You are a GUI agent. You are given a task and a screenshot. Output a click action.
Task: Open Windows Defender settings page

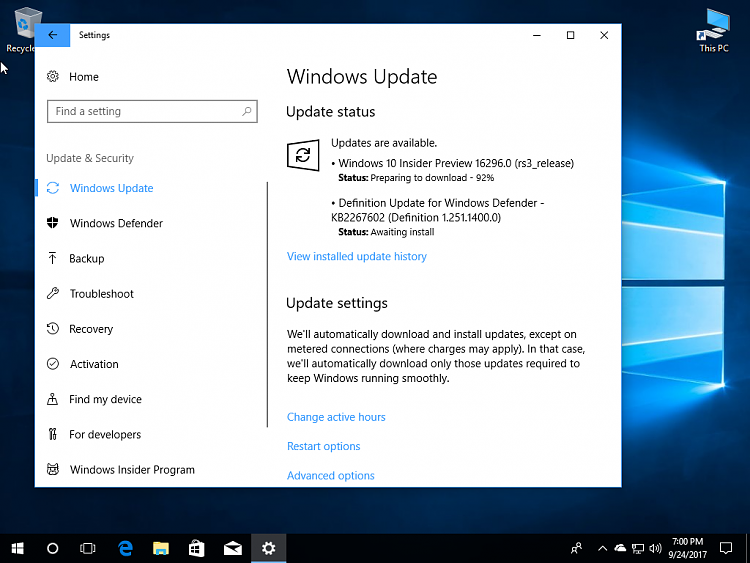point(116,223)
